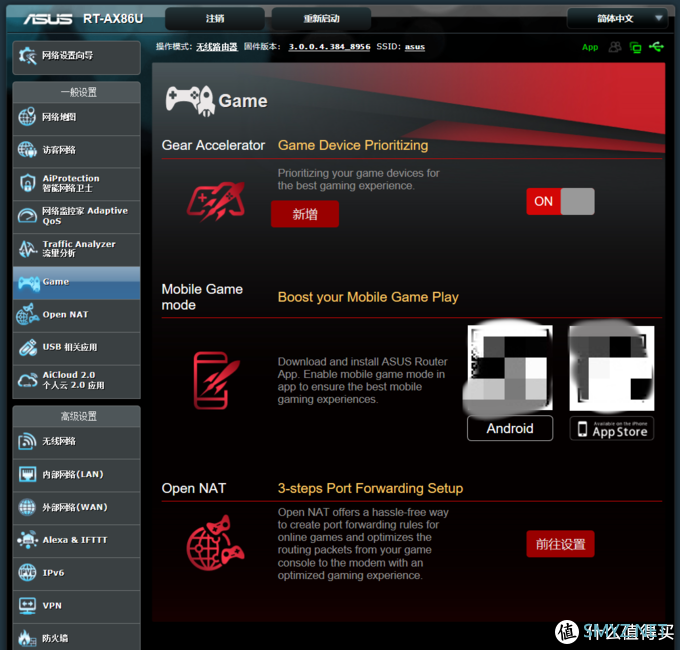680x650 pixels.
Task: Click the connected users status icon
Action: (615, 47)
